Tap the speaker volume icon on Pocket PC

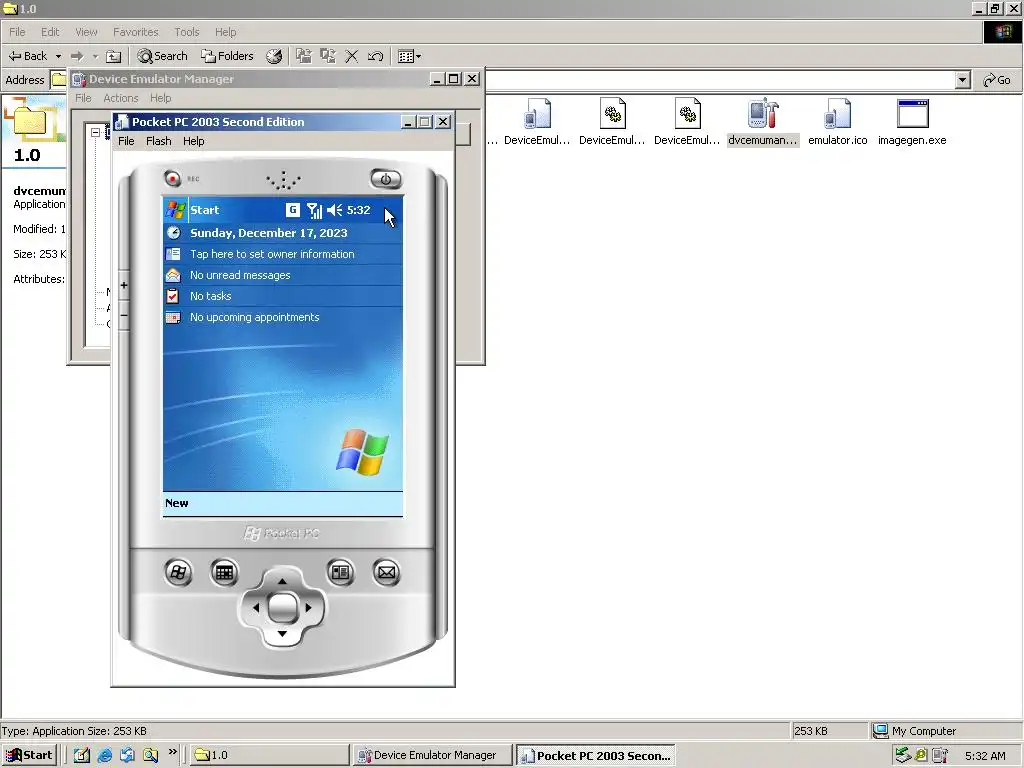click(334, 210)
